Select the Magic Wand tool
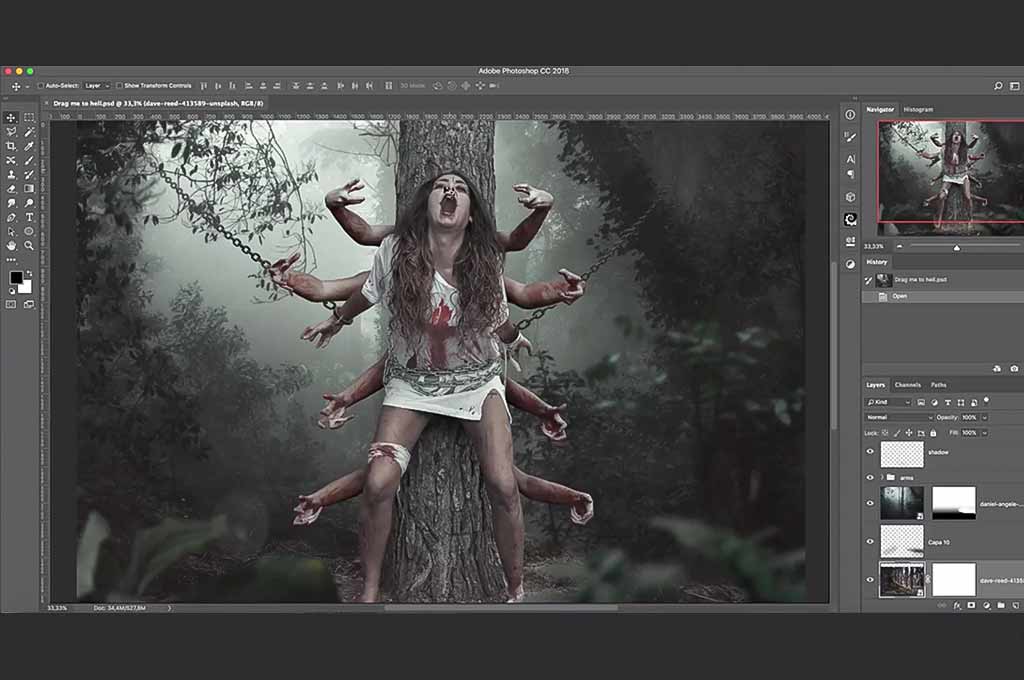Image resolution: width=1024 pixels, height=680 pixels. 29,132
